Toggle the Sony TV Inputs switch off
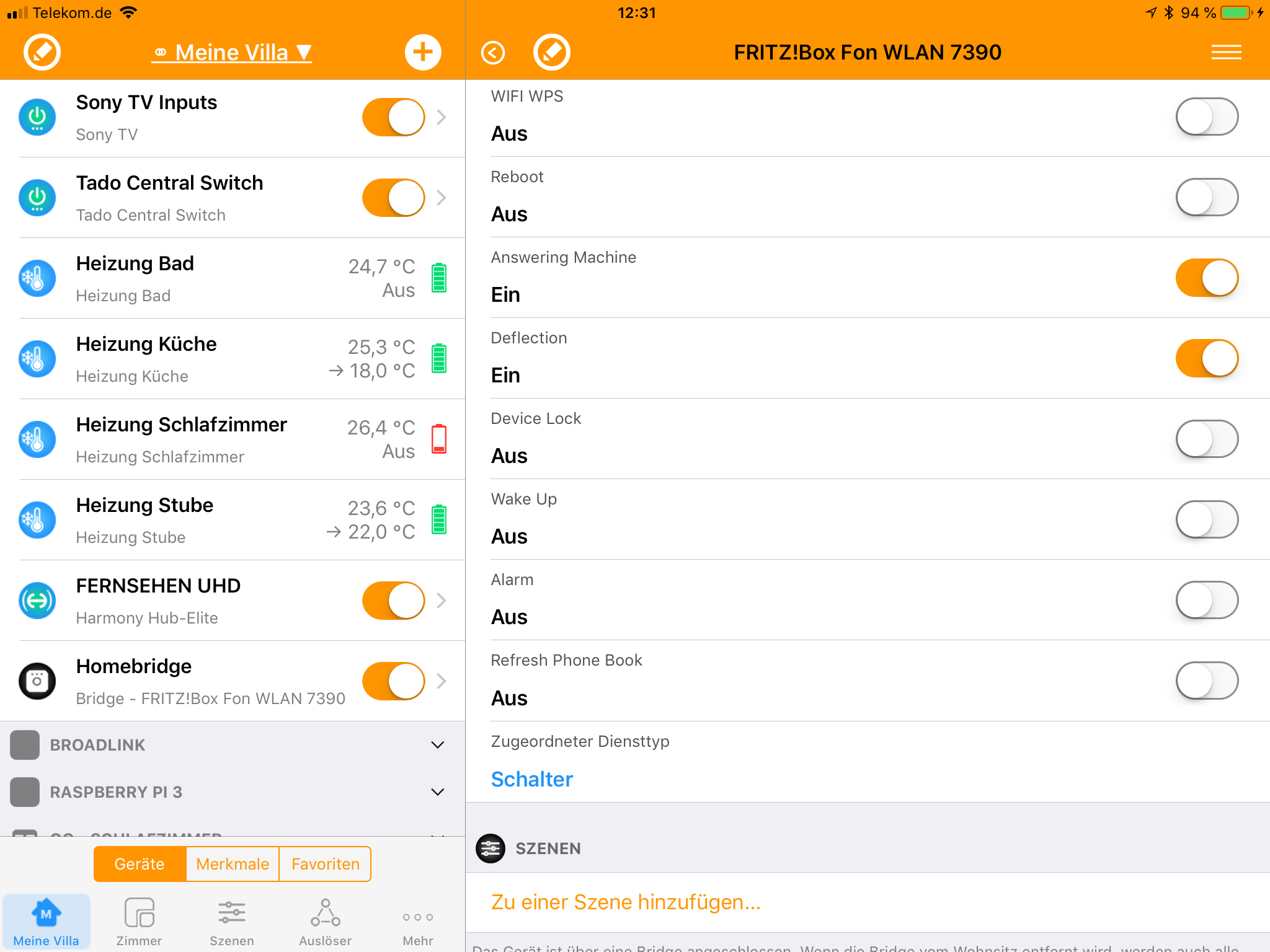The height and width of the screenshot is (952, 1270). point(393,117)
